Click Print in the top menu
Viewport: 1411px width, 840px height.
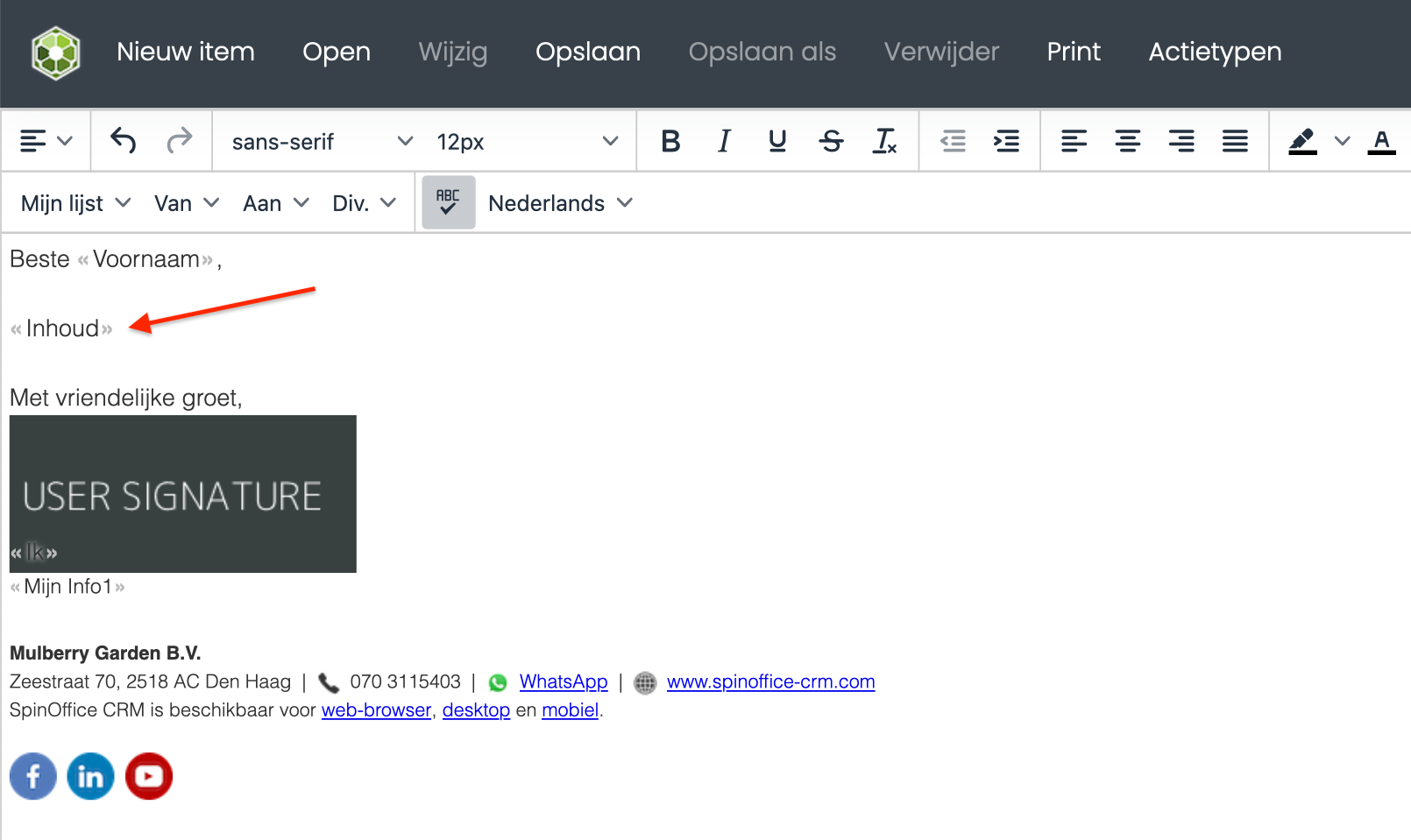click(1074, 52)
